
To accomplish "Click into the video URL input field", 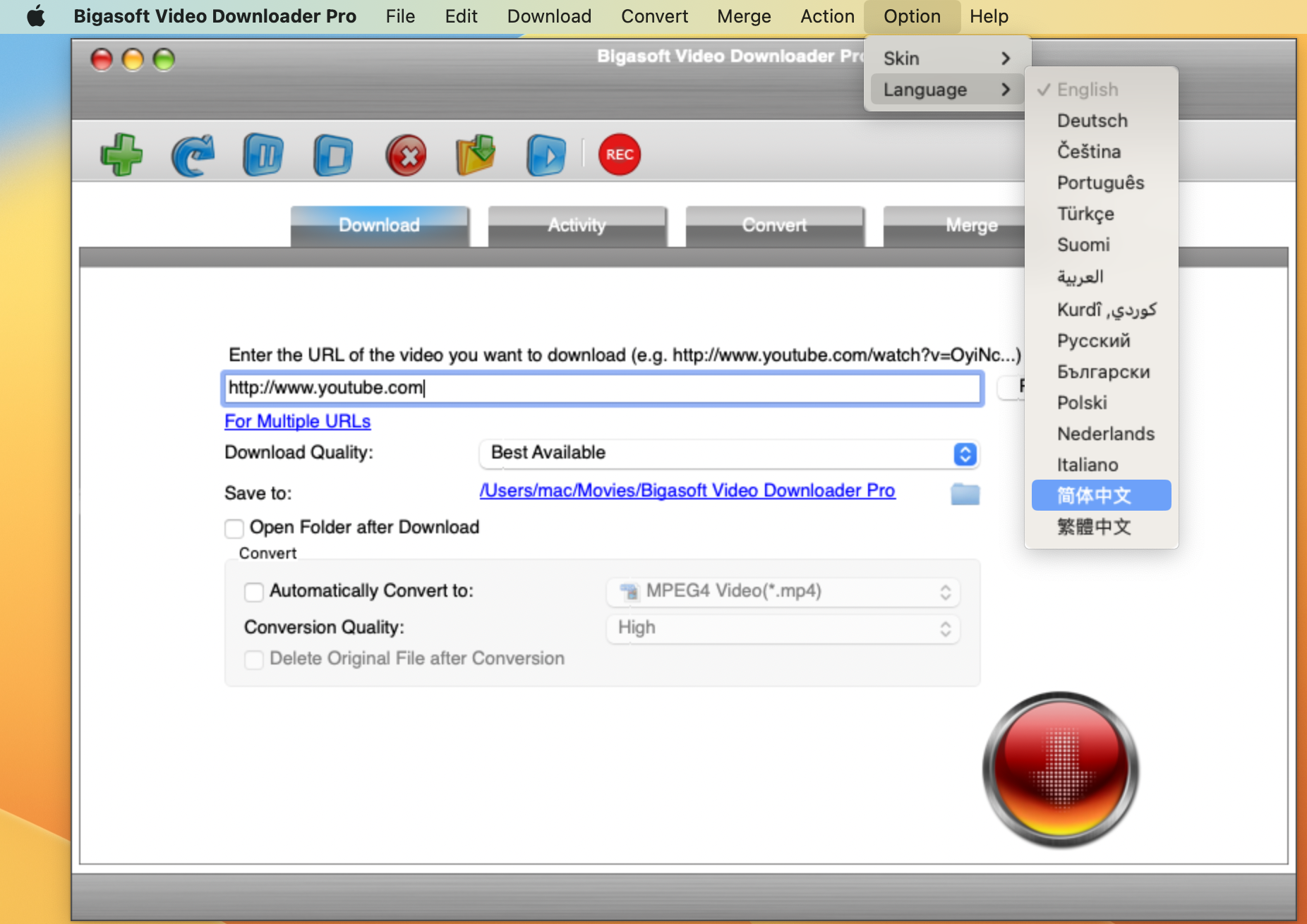I will tap(601, 388).
